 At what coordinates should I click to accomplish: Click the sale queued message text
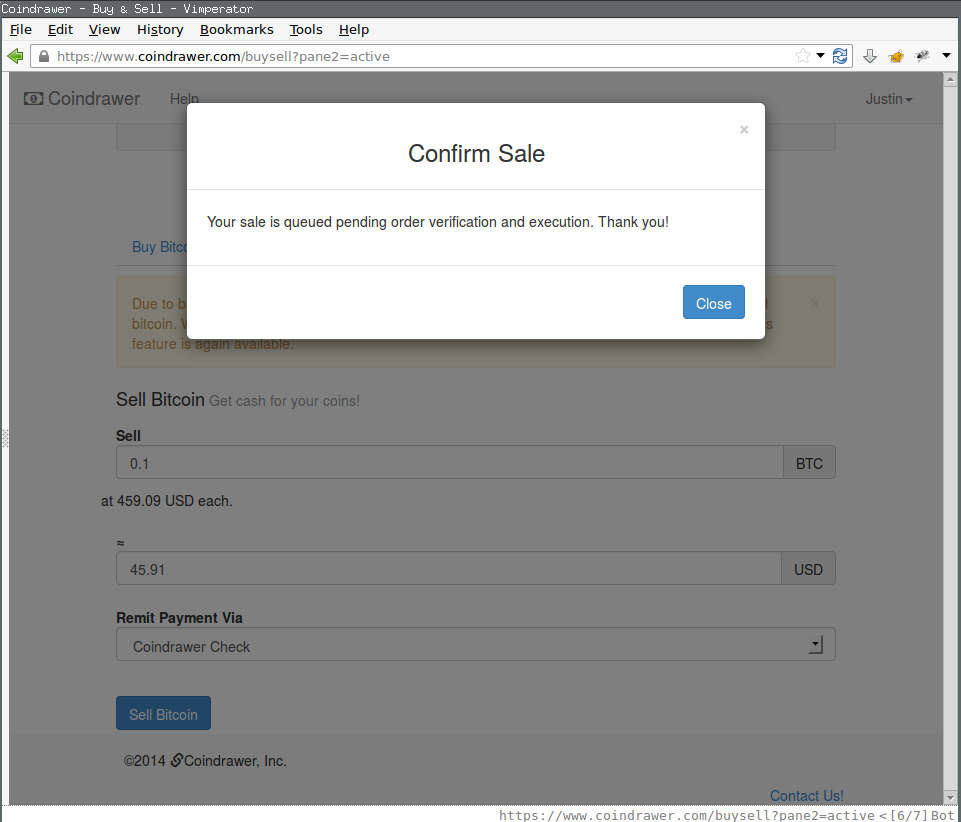click(438, 222)
